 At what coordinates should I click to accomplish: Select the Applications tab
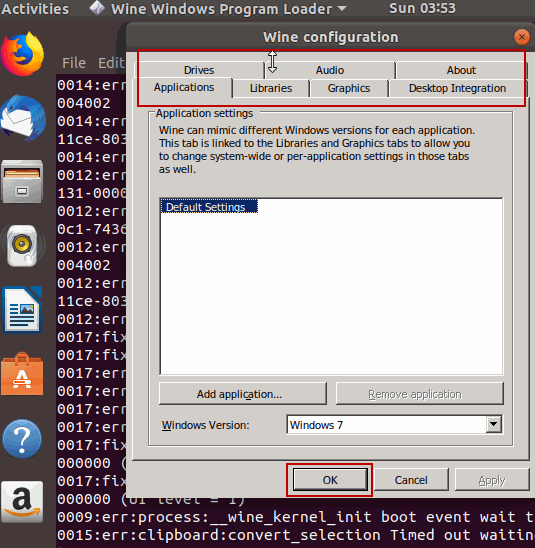184,87
